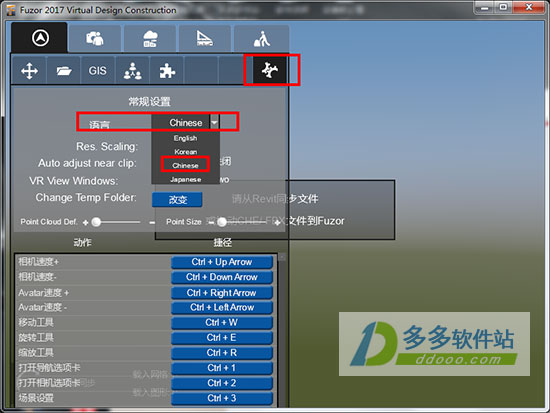Image resolution: width=550 pixels, height=413 pixels.
Task: Open the navigation compass tab
Action: (39, 38)
